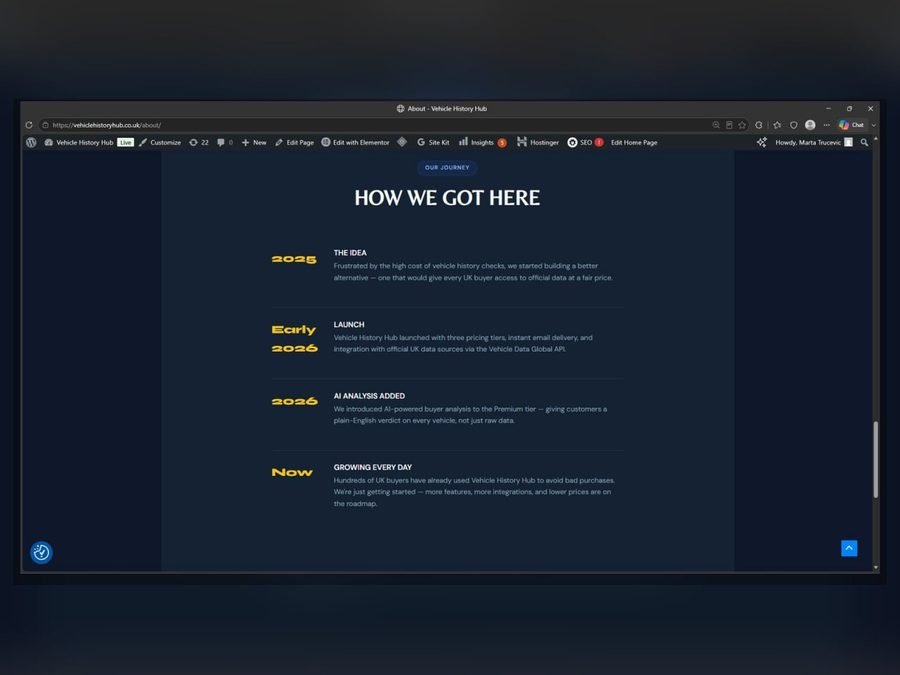The width and height of the screenshot is (900, 675).
Task: Open Howdy, Marta Trucevic account menu
Action: tap(814, 142)
